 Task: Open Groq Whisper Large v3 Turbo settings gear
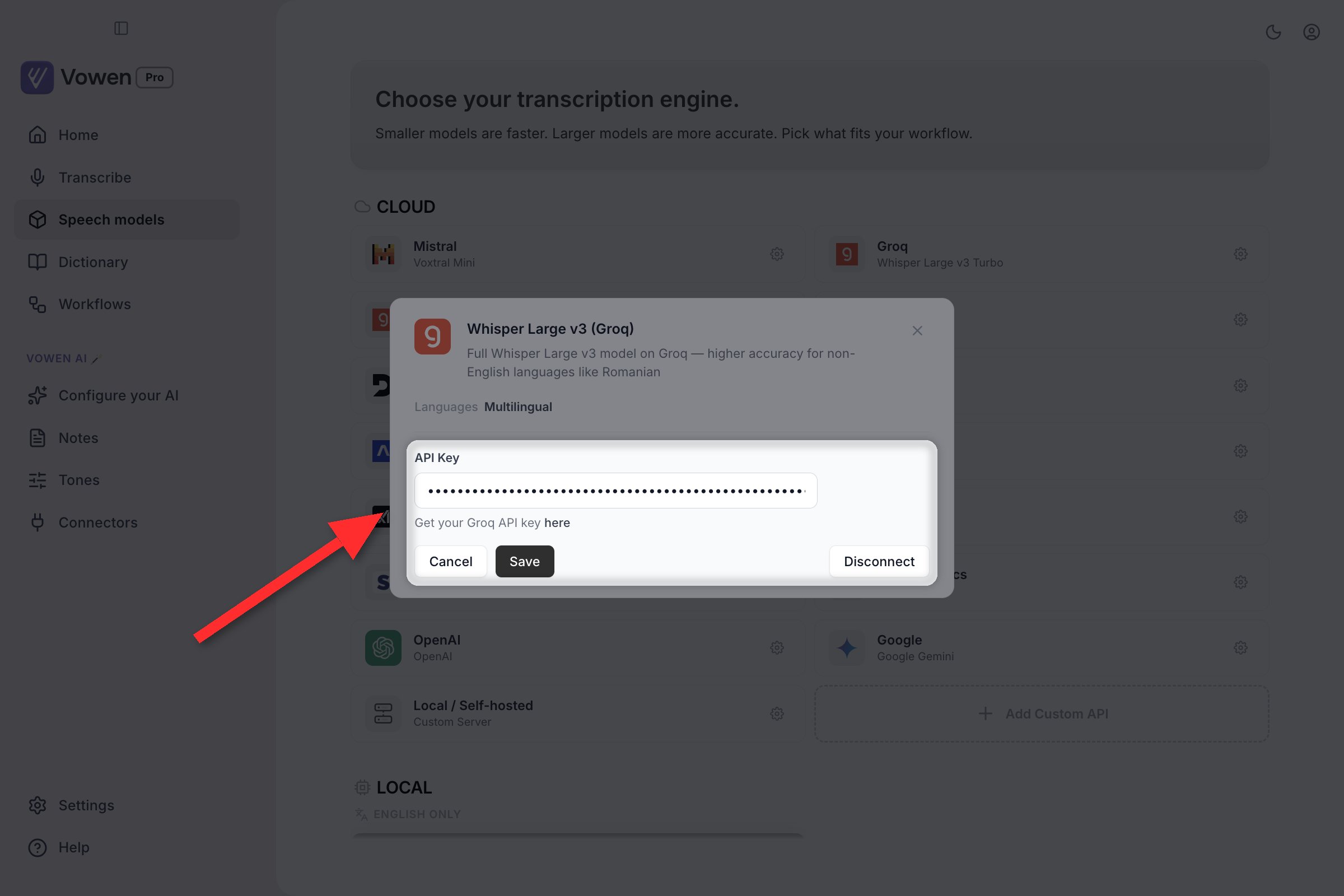[1240, 254]
